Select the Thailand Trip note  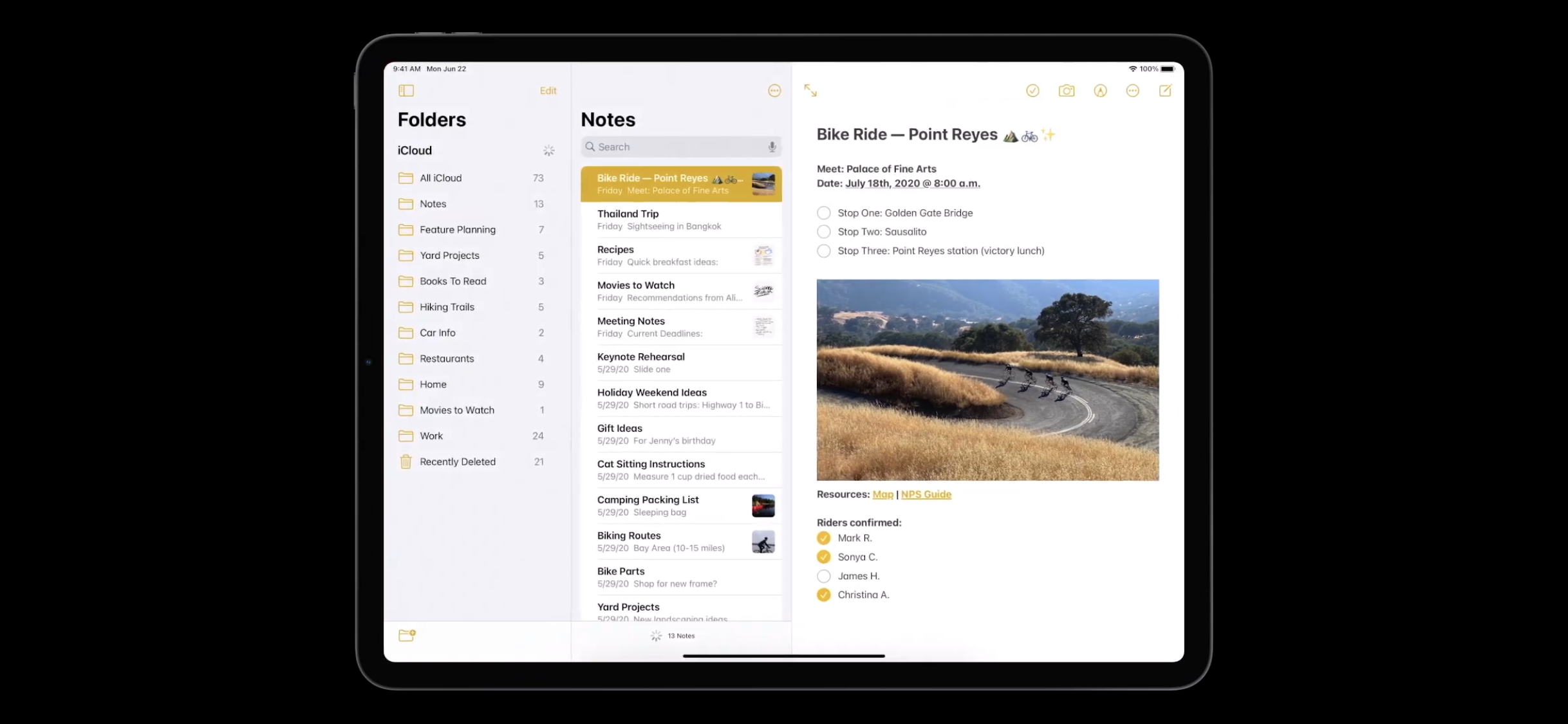(x=680, y=219)
